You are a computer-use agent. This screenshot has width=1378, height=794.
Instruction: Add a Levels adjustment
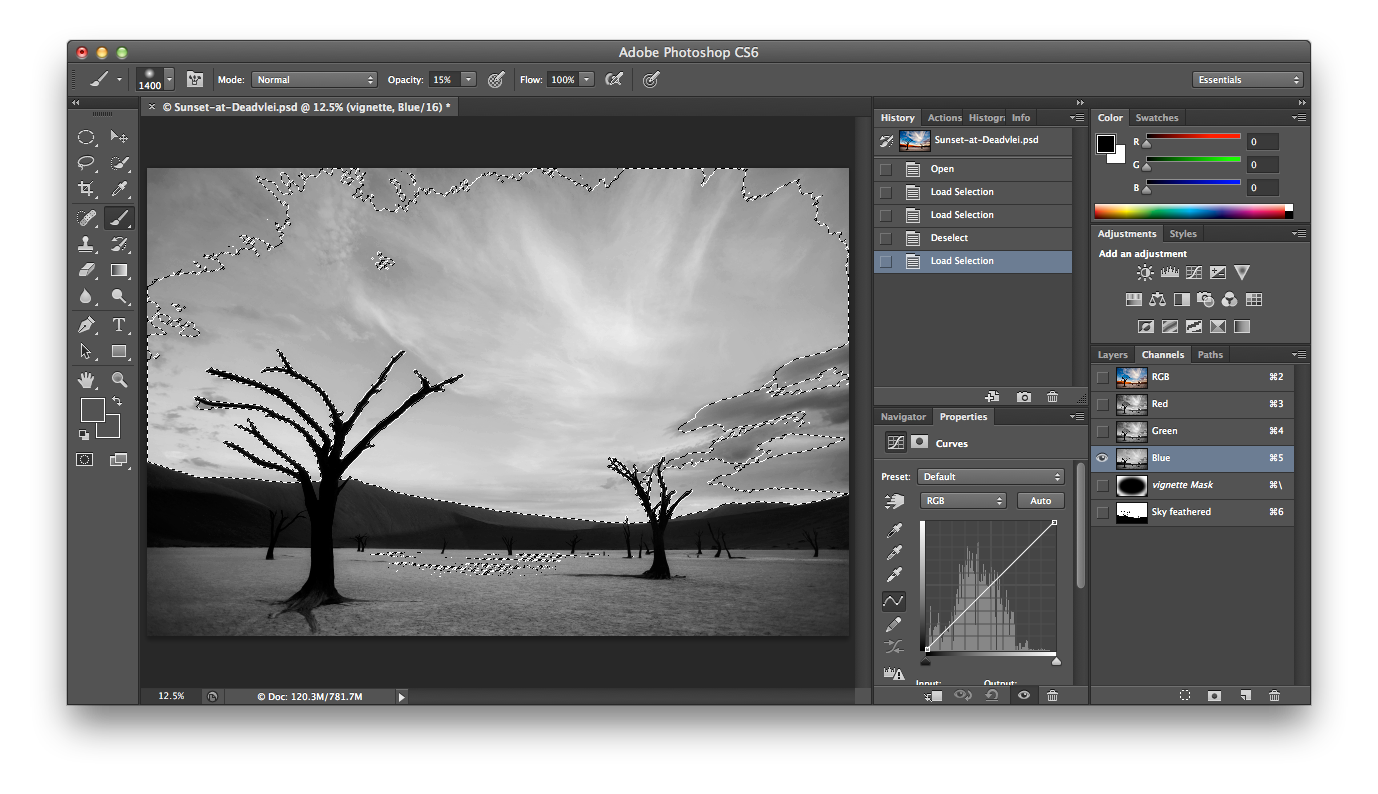tap(1169, 272)
